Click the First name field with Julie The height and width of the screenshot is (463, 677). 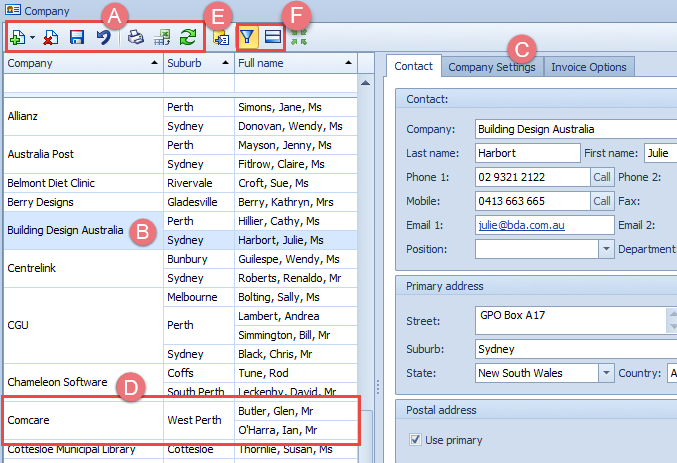(661, 153)
